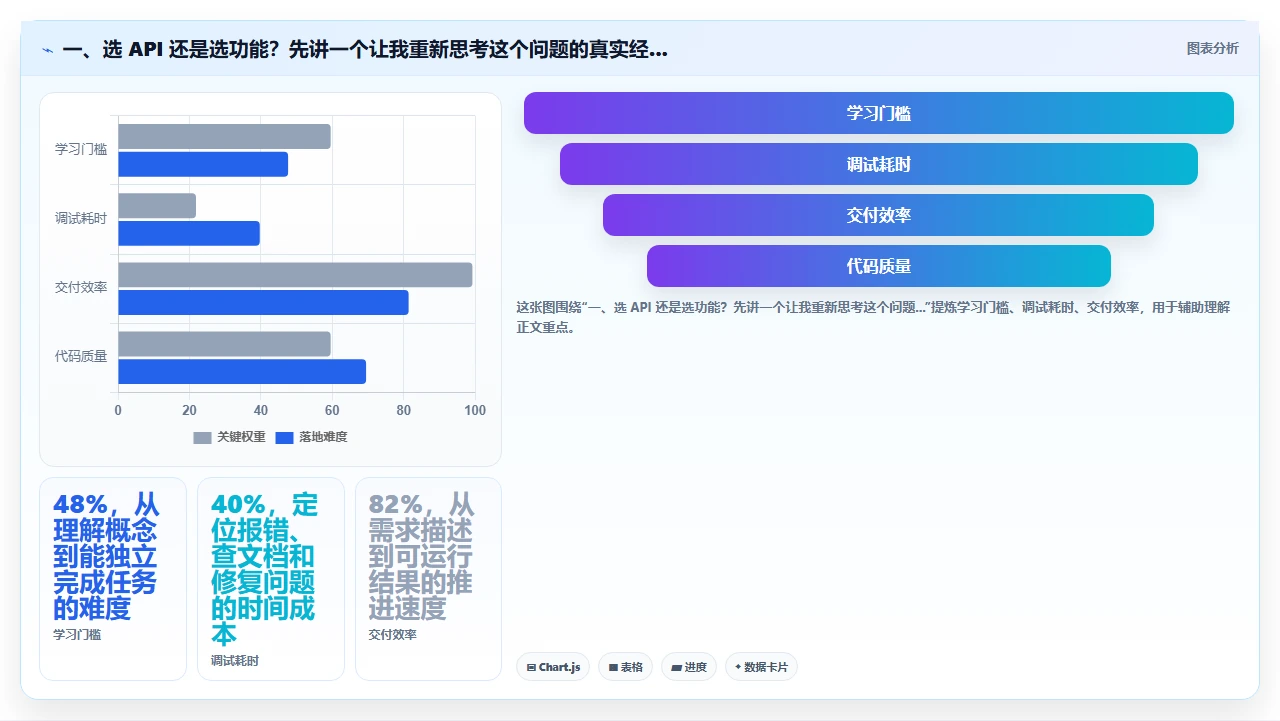This screenshot has height=721, width=1280.
Task: Click the 调试耗时 axis label
Action: 81,218
